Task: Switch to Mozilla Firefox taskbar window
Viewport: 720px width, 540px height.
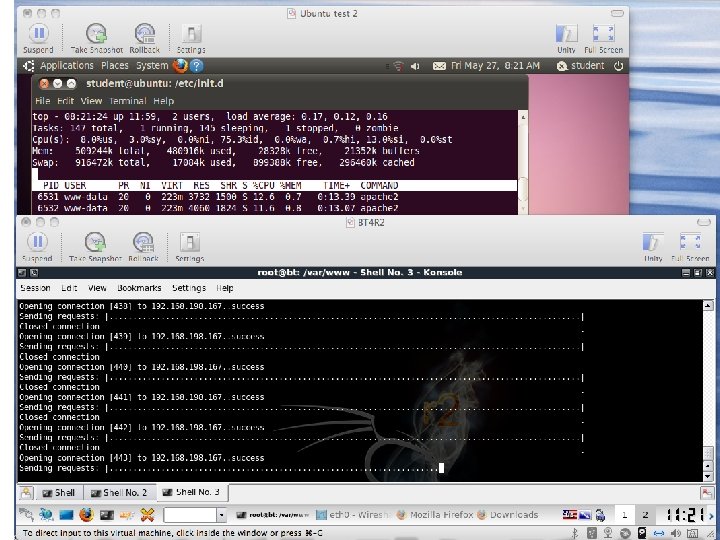Action: [435, 515]
